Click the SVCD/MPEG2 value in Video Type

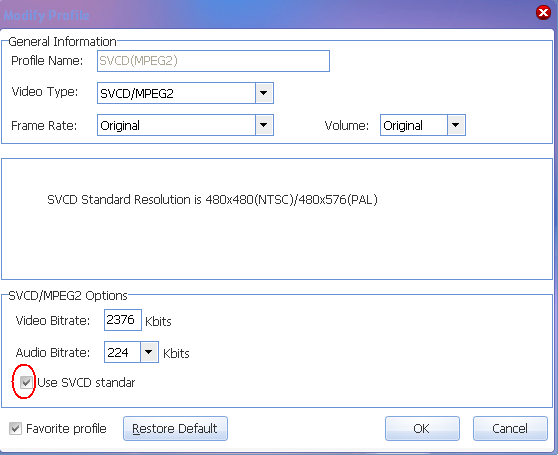pos(137,94)
